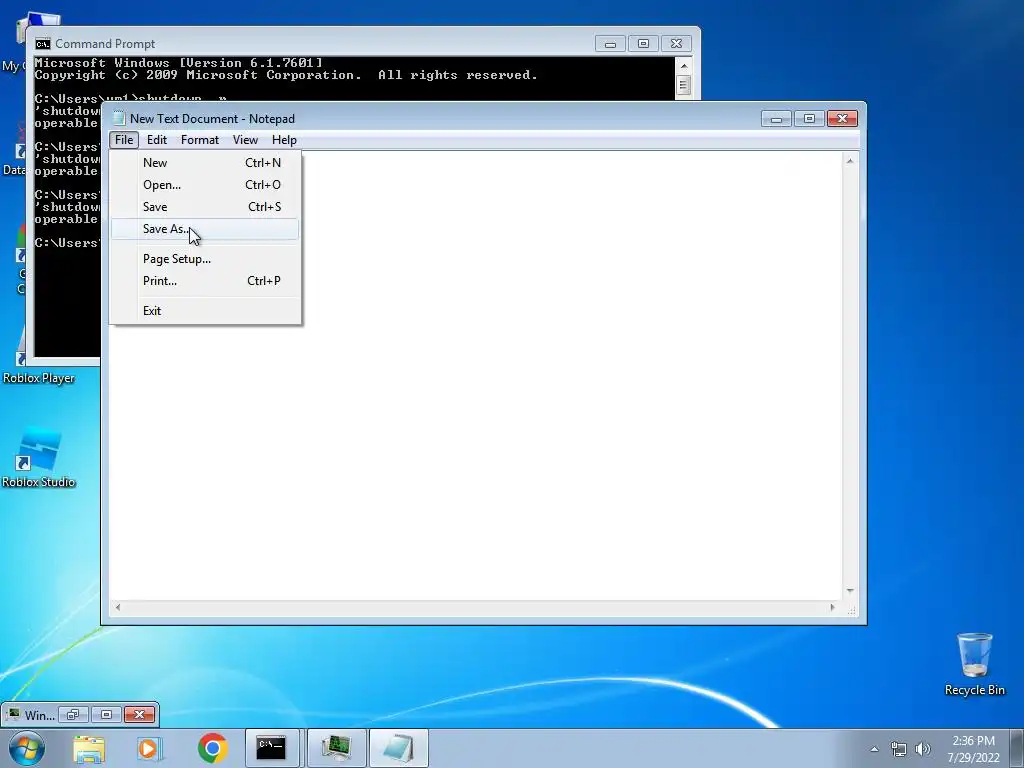Click Notepad horizontal scrollbar right arrow
1024x768 pixels.
[x=832, y=607]
